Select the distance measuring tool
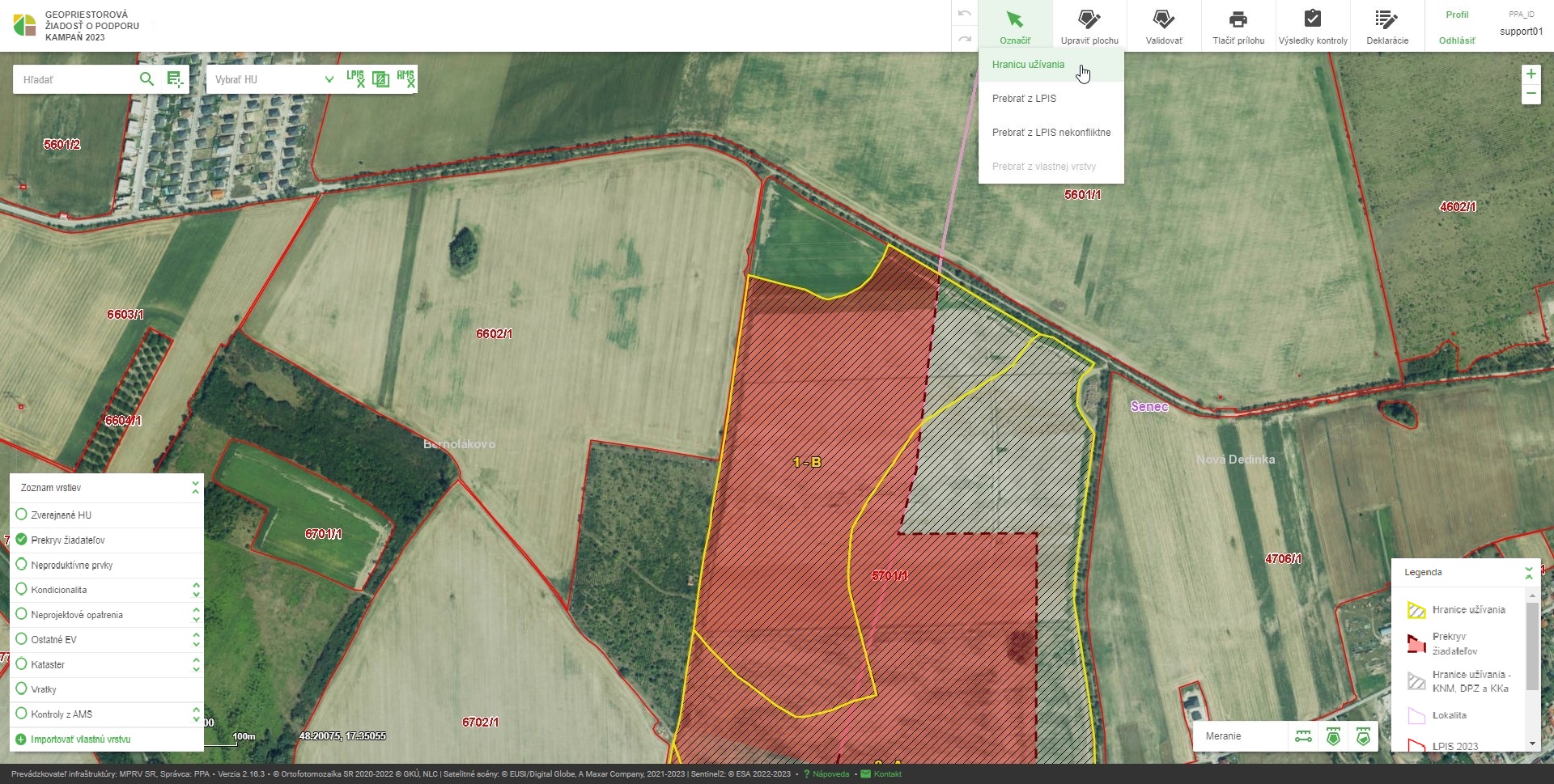 [1303, 736]
